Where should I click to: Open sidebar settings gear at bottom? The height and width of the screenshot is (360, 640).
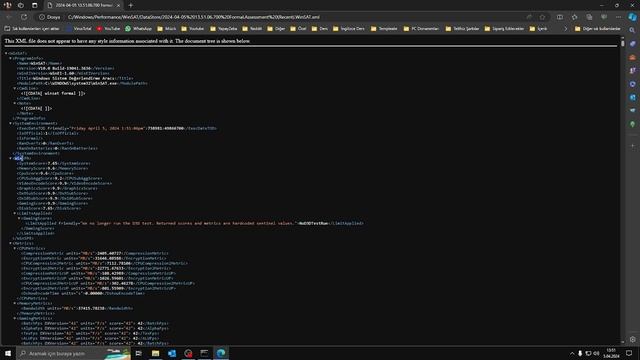(x=633, y=339)
